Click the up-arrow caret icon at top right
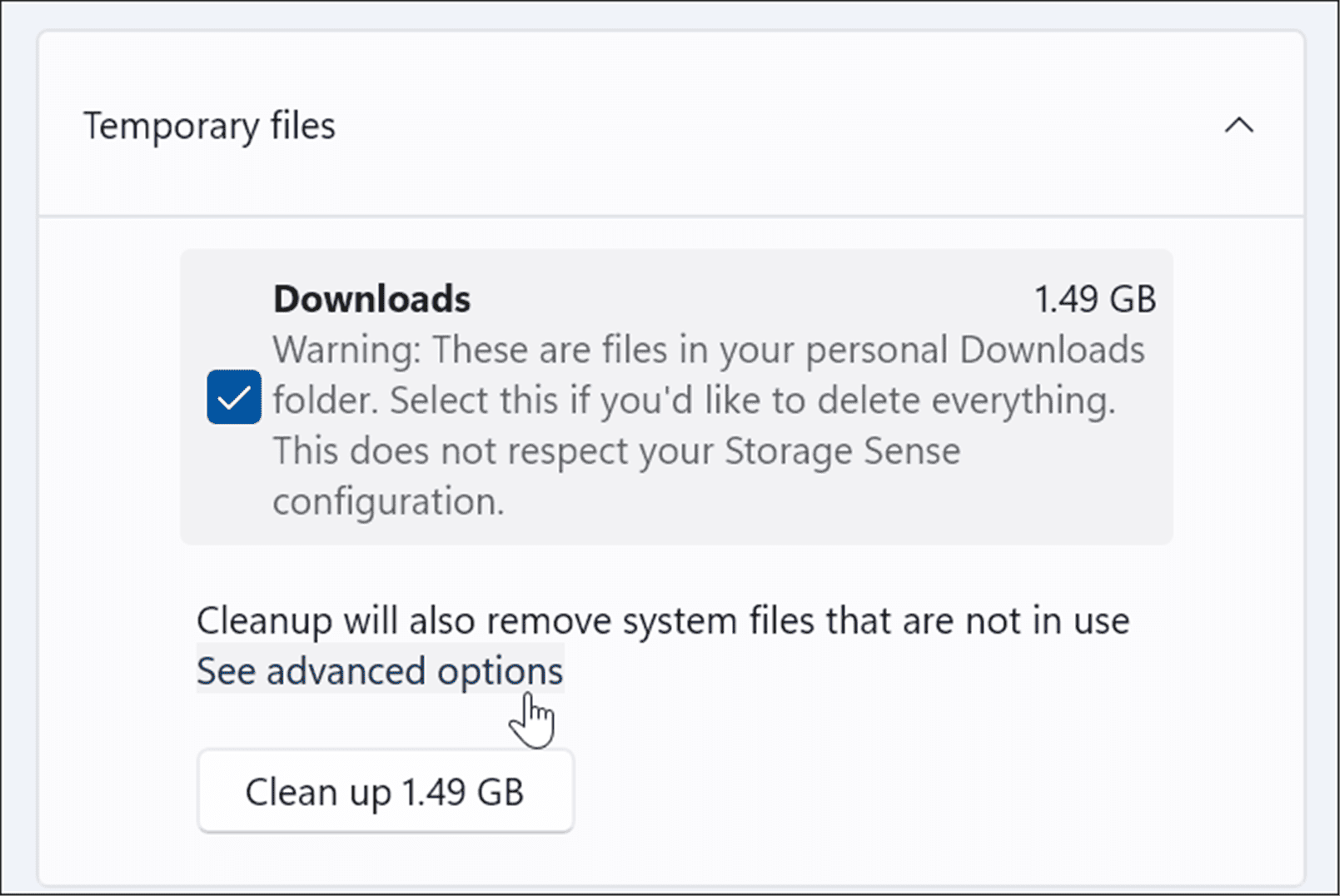 click(x=1238, y=126)
